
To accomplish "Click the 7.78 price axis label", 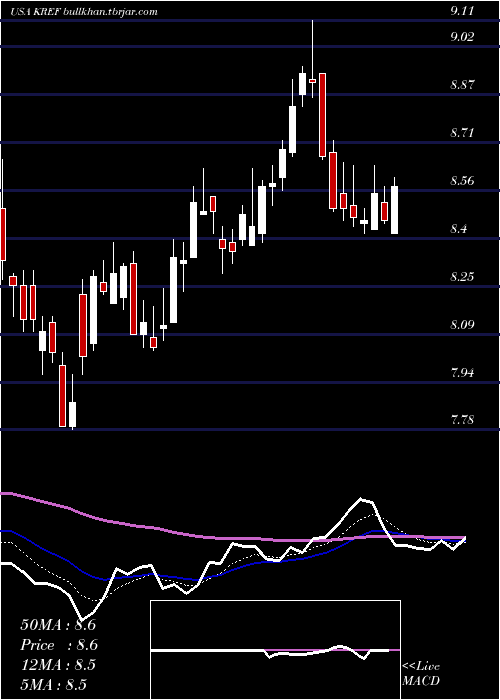I will [x=462, y=420].
